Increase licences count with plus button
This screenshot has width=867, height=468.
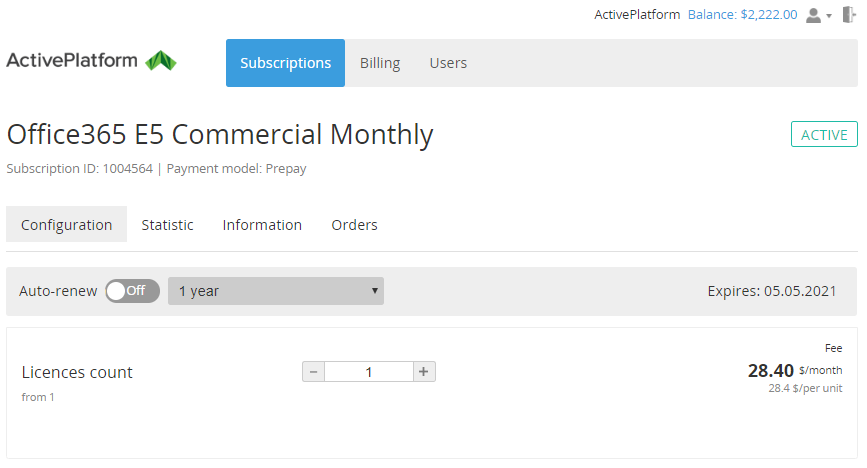[424, 372]
